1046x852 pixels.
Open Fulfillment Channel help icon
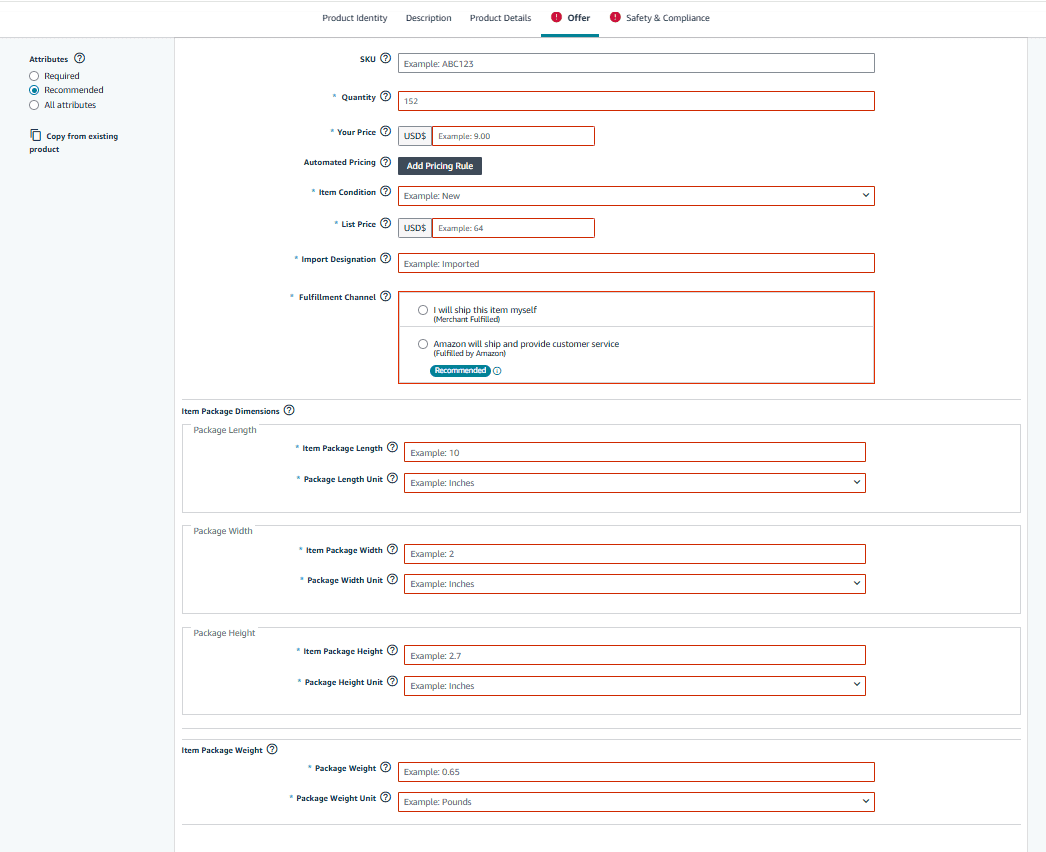coord(386,296)
